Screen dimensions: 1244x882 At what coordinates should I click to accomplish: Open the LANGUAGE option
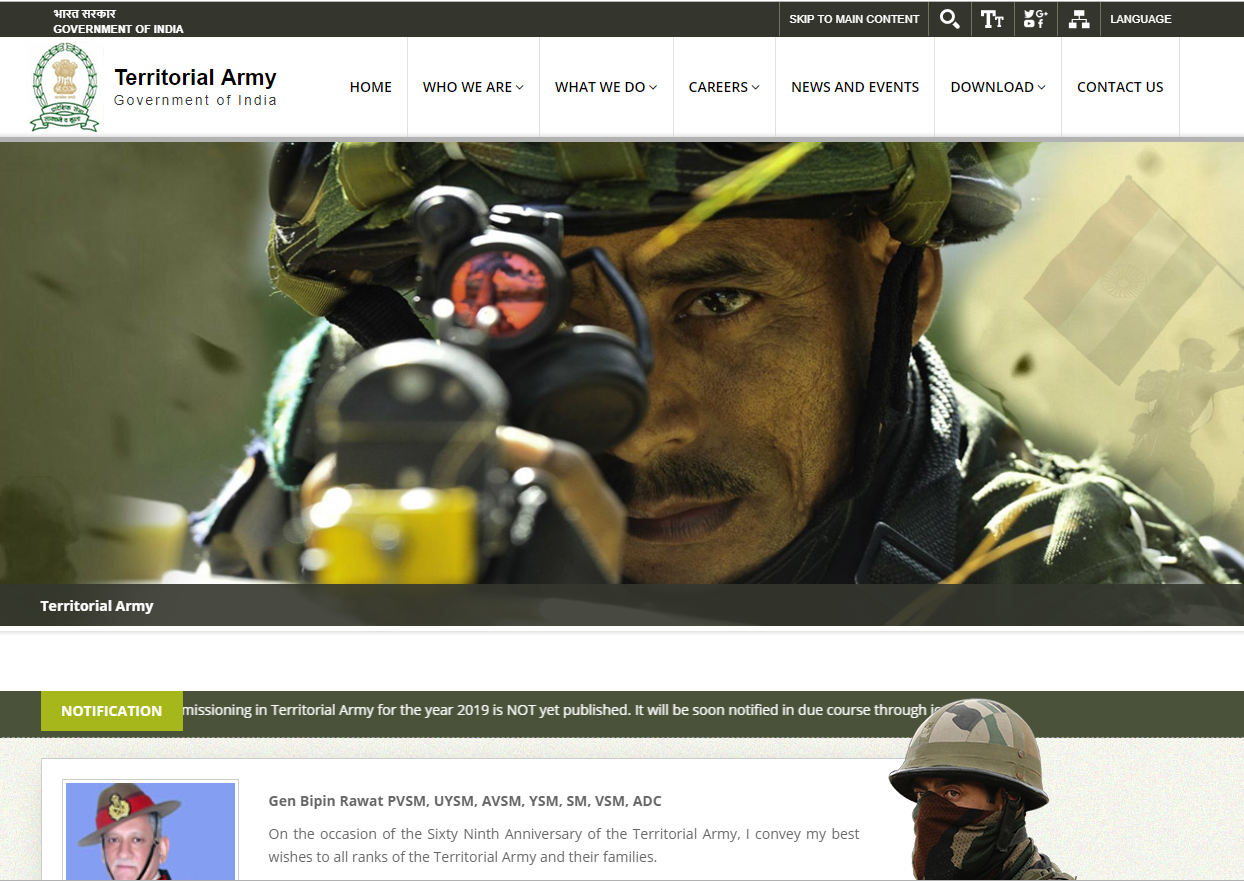pyautogui.click(x=1140, y=18)
